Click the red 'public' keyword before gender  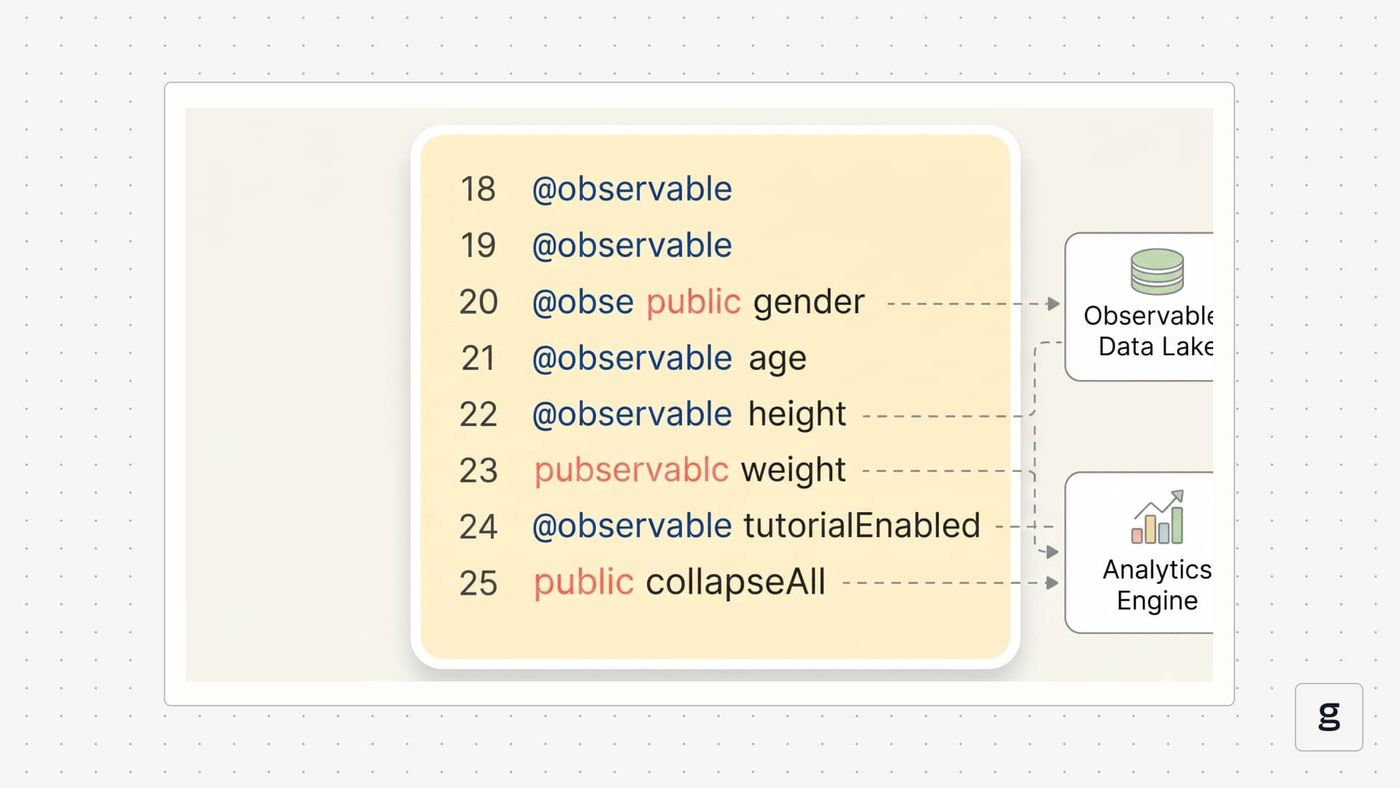[693, 302]
